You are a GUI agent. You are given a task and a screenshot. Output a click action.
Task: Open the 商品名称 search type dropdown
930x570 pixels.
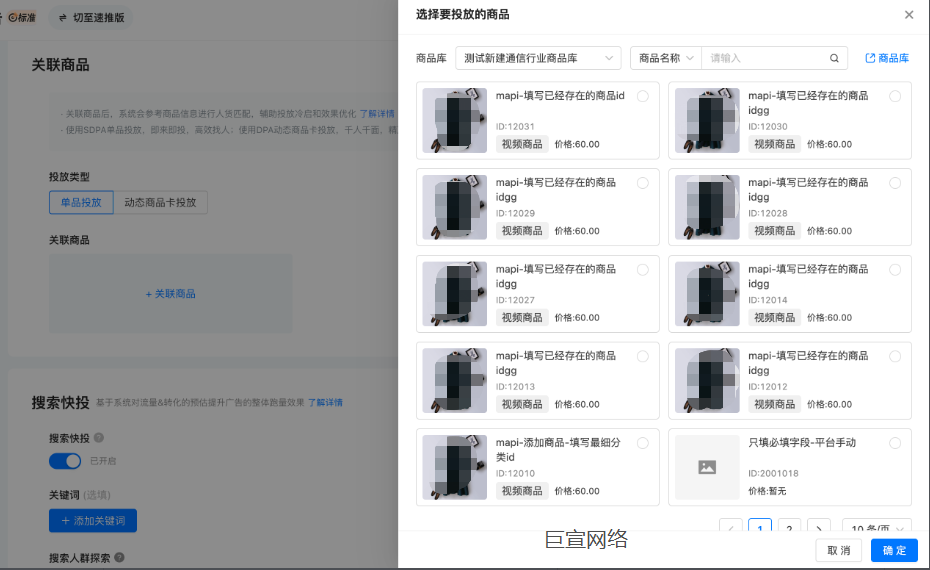[665, 58]
